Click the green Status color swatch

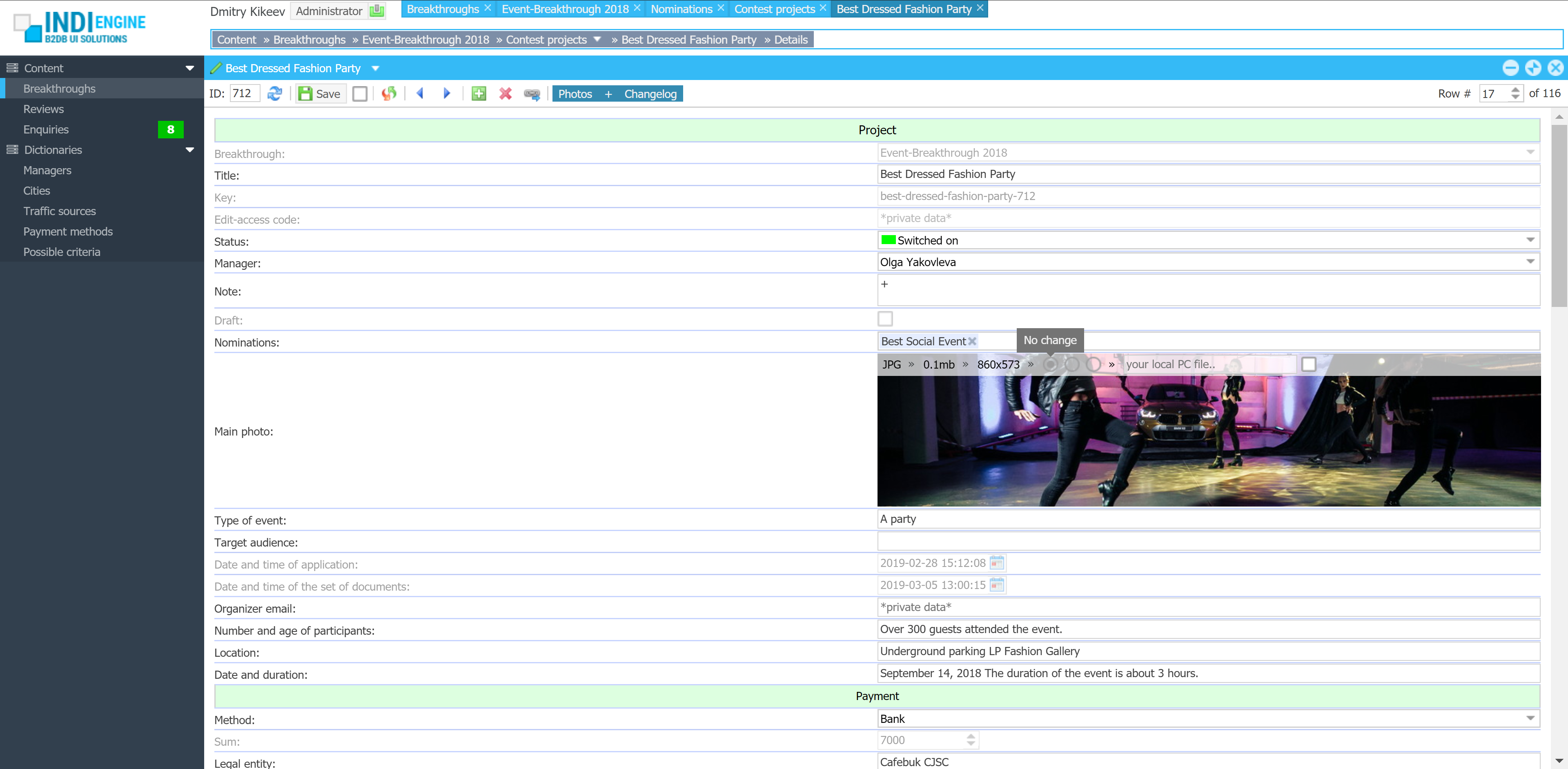point(888,240)
